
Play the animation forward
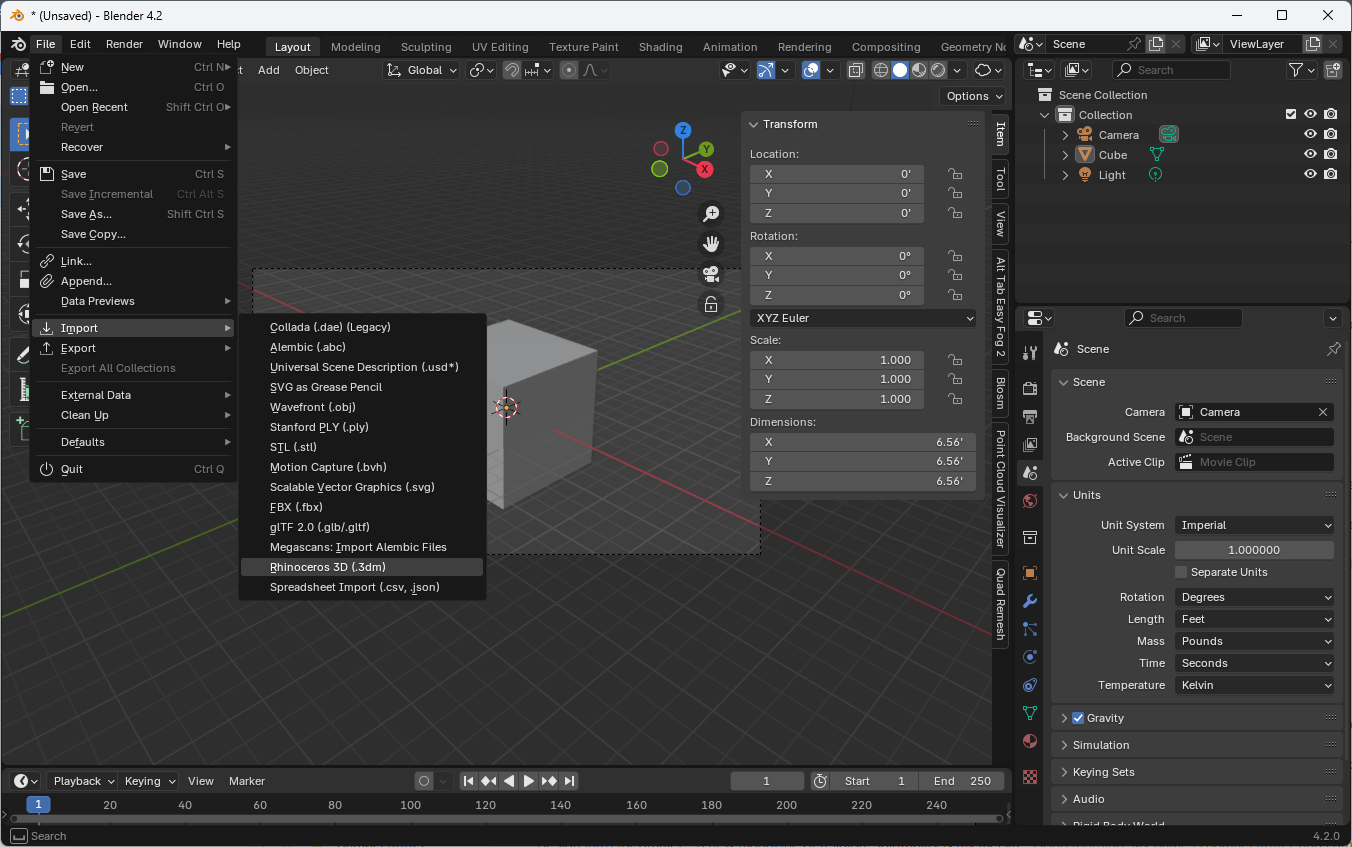529,781
